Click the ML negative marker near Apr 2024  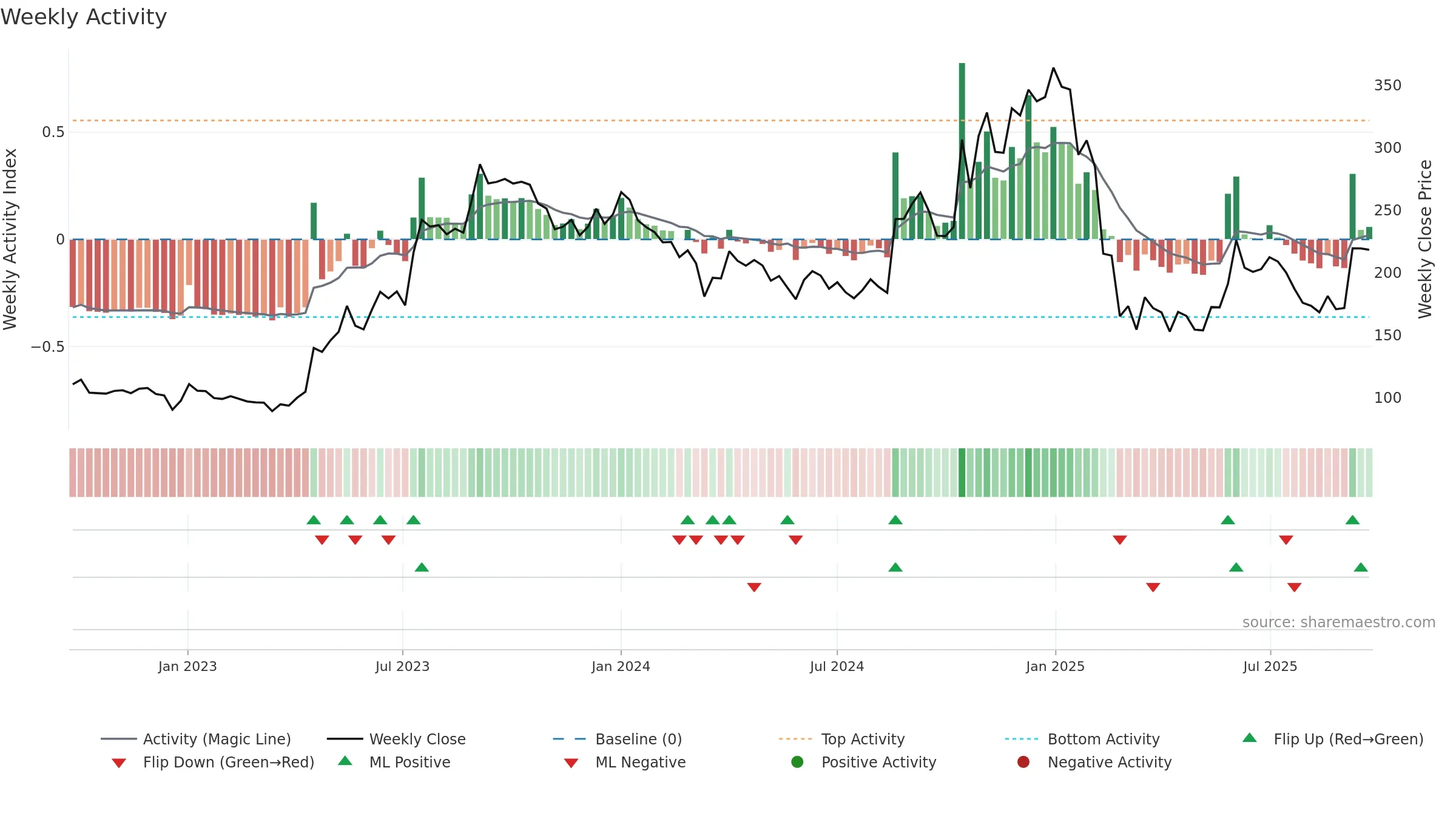[x=754, y=587]
